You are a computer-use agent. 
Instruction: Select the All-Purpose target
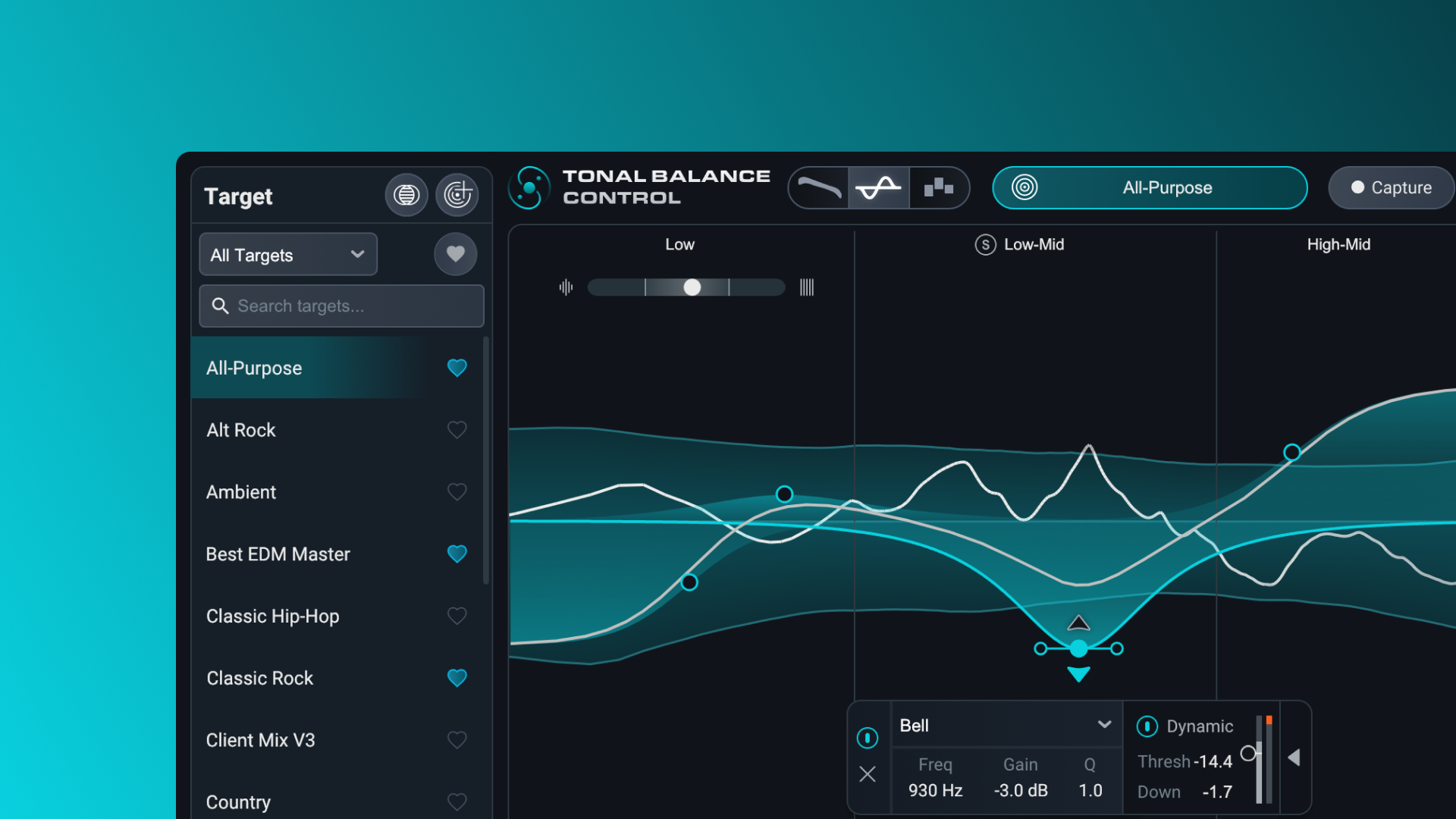337,368
